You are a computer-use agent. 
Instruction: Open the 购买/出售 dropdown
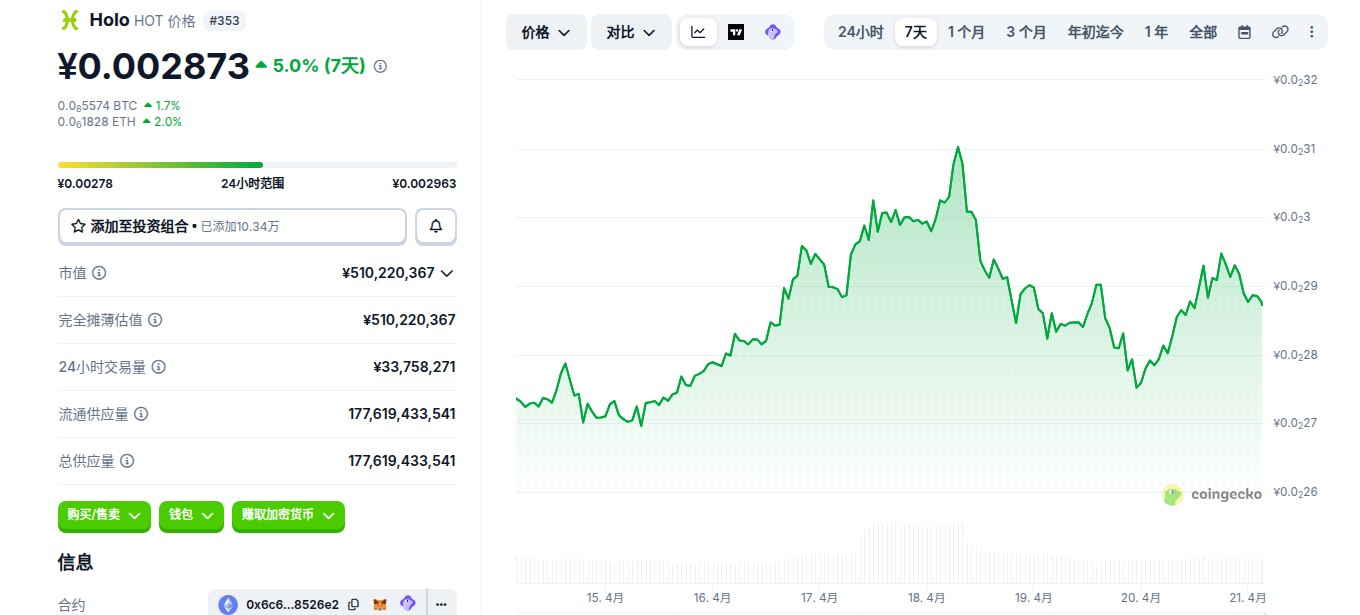click(x=104, y=516)
